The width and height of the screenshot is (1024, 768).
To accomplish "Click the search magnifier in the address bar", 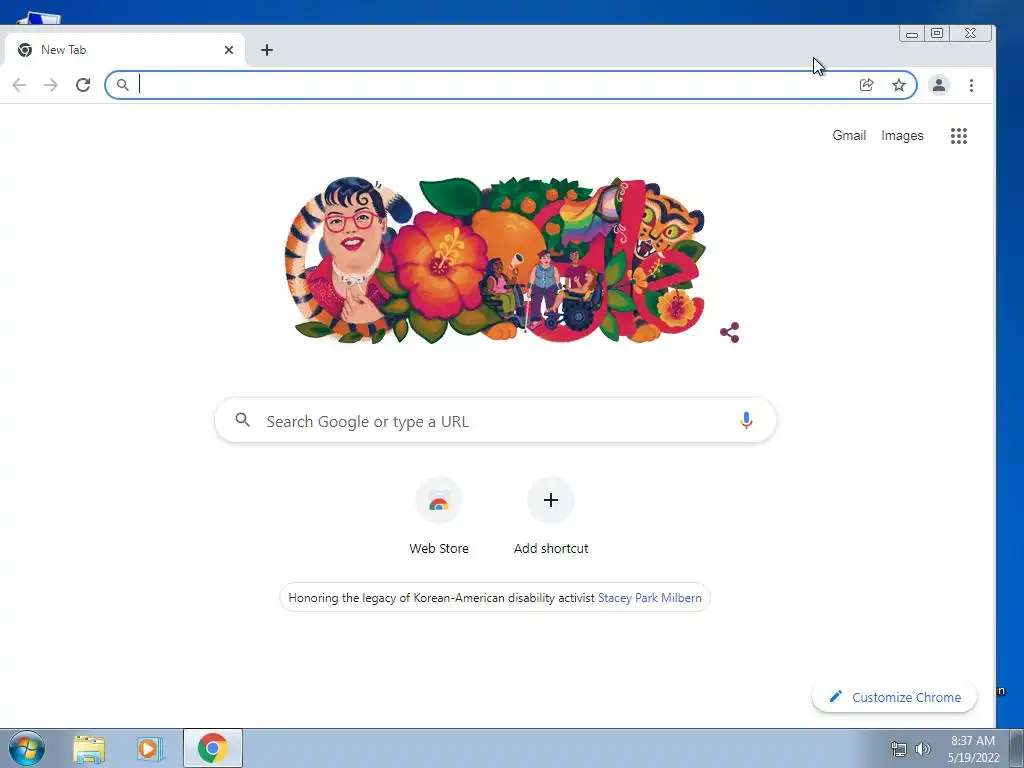I will point(122,85).
